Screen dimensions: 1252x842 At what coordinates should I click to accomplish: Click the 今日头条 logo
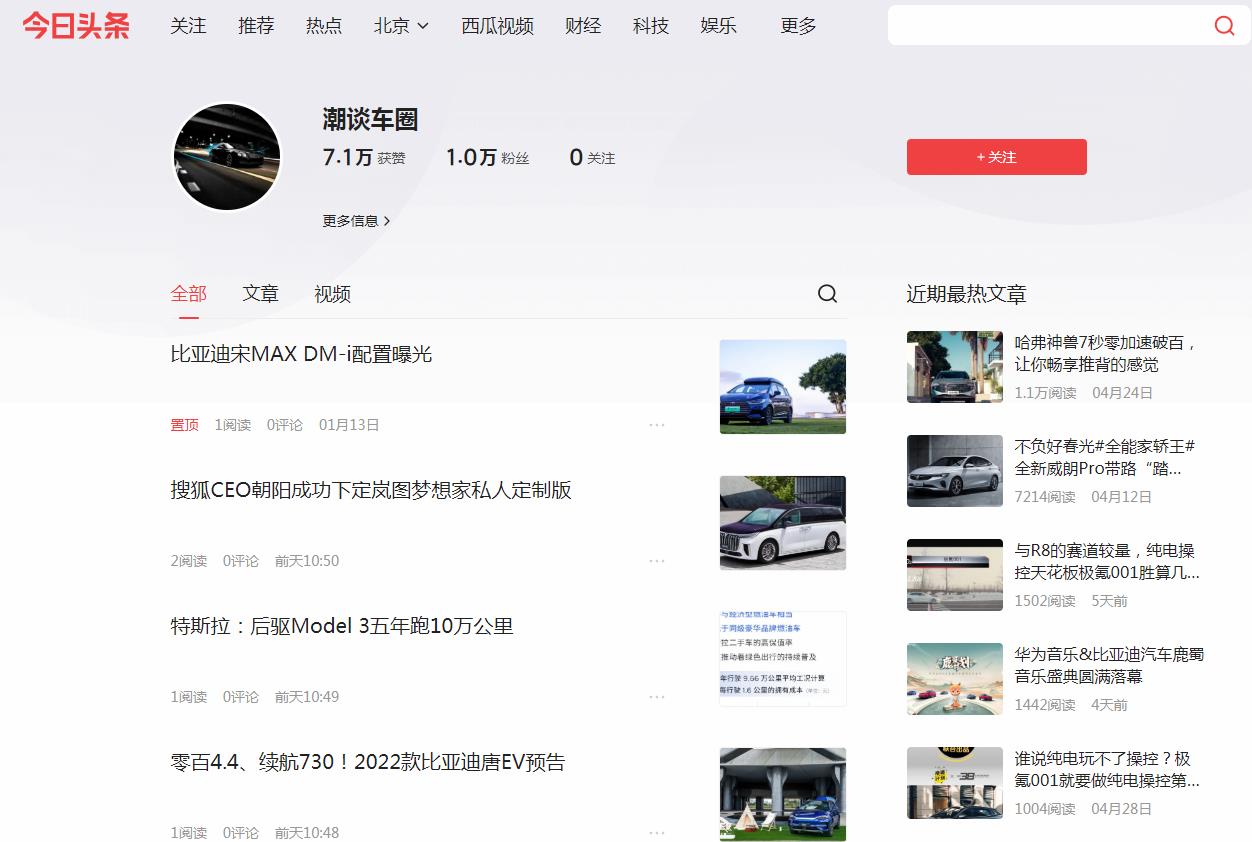pos(76,25)
